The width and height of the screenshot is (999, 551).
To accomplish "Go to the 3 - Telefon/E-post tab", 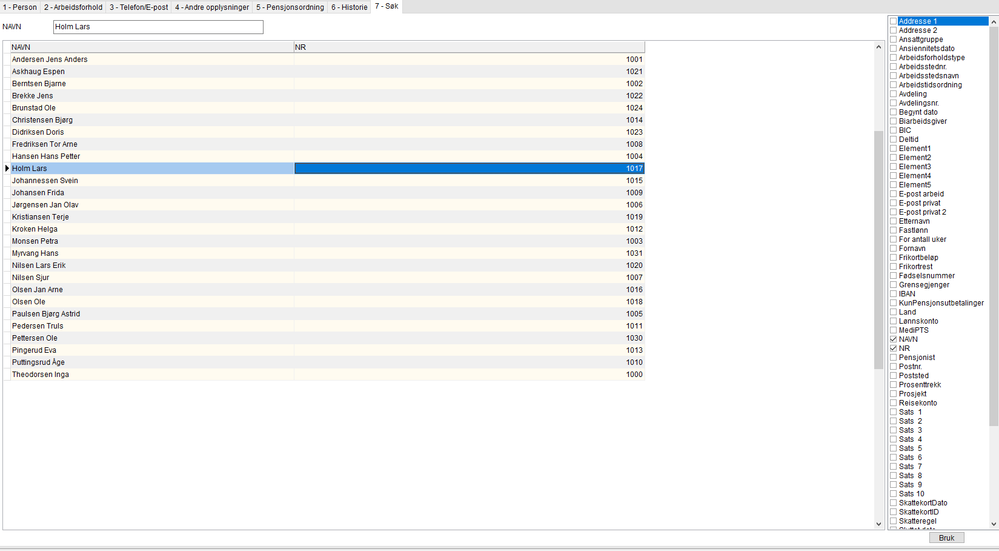I will click(139, 7).
